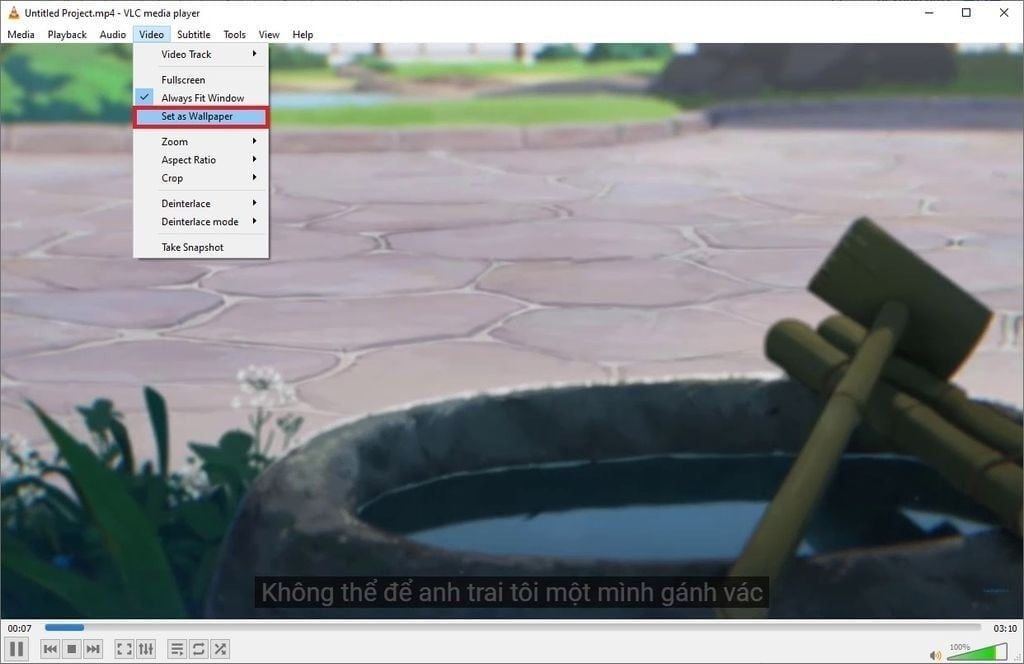
Task: Enter fullscreen via the fullscreen icon
Action: (124, 648)
